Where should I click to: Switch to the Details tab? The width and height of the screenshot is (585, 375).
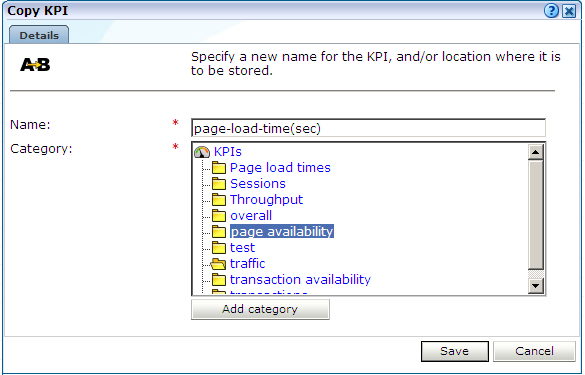pos(39,35)
